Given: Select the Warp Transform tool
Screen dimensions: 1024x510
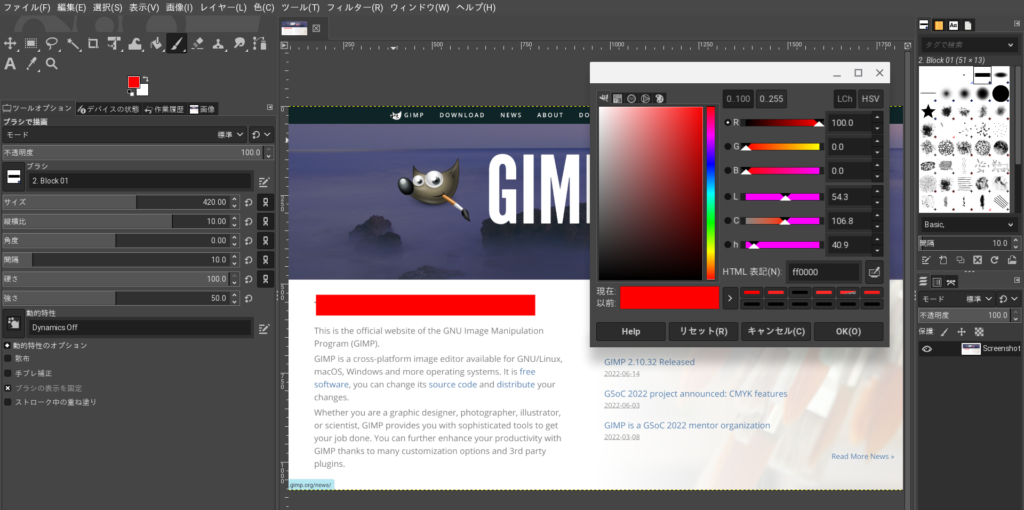Looking at the screenshot, I should click(135, 44).
